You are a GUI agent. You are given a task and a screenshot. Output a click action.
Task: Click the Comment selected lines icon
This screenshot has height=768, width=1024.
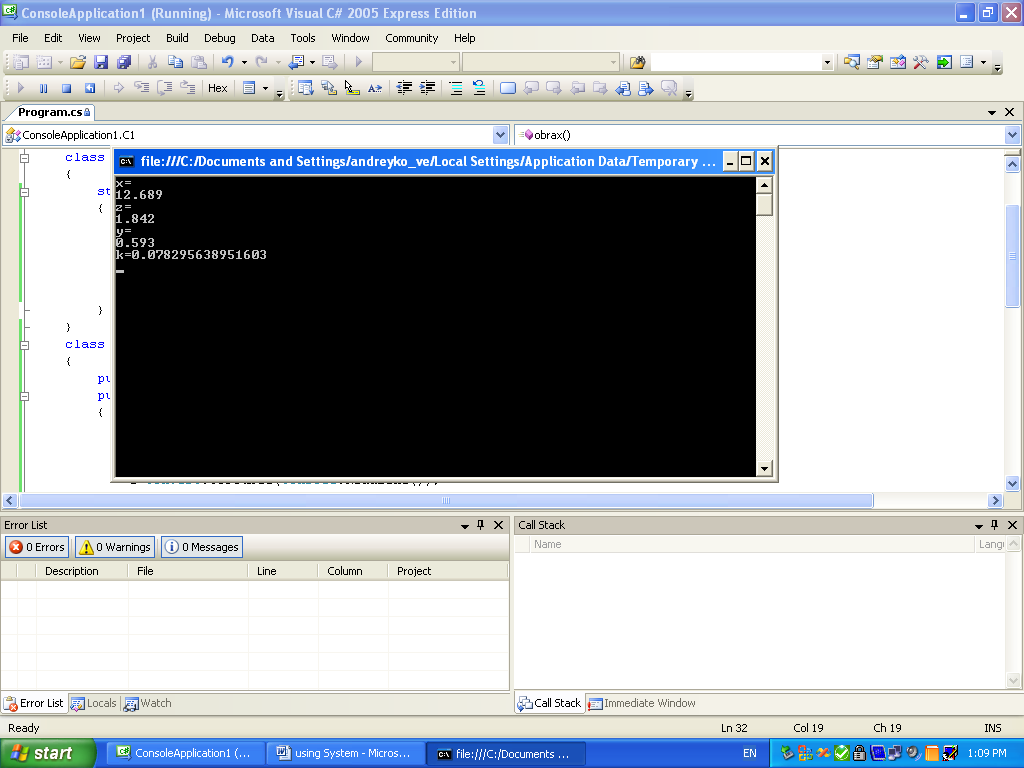tap(456, 88)
